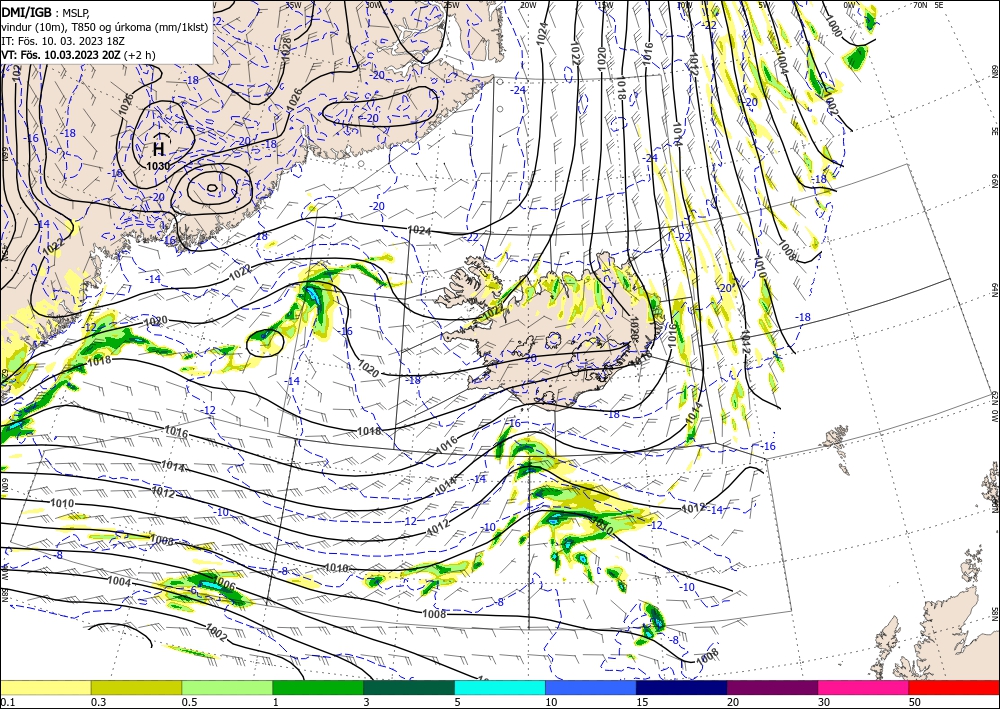The width and height of the screenshot is (1000, 709).
Task: Click the navy 15 mm legend swatch
Action: click(x=682, y=687)
